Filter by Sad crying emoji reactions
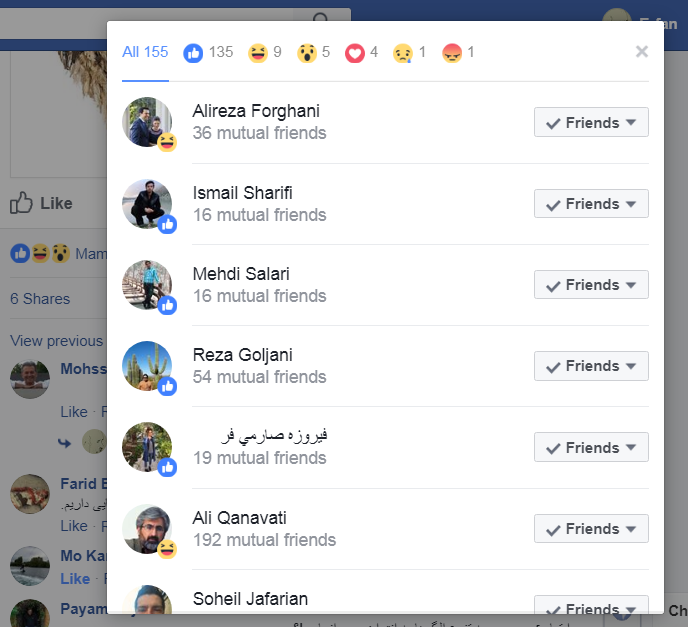688x627 pixels. (409, 53)
